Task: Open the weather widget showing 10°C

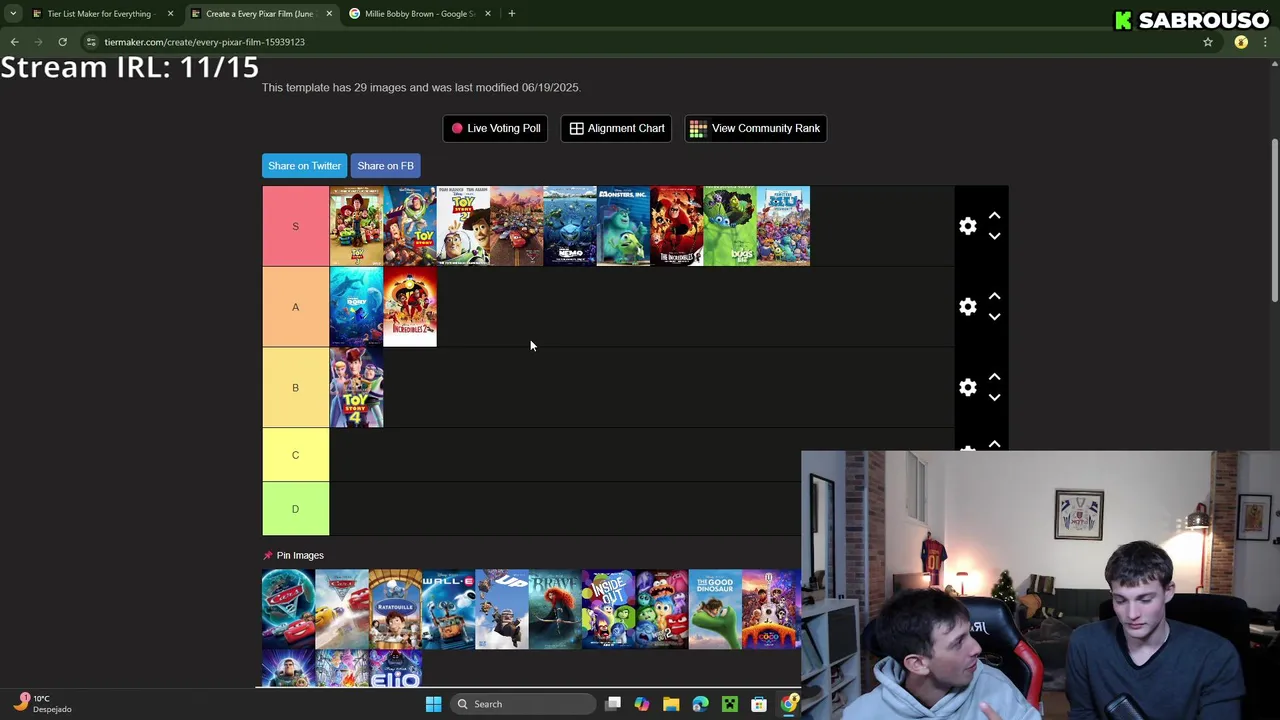Action: click(x=42, y=704)
